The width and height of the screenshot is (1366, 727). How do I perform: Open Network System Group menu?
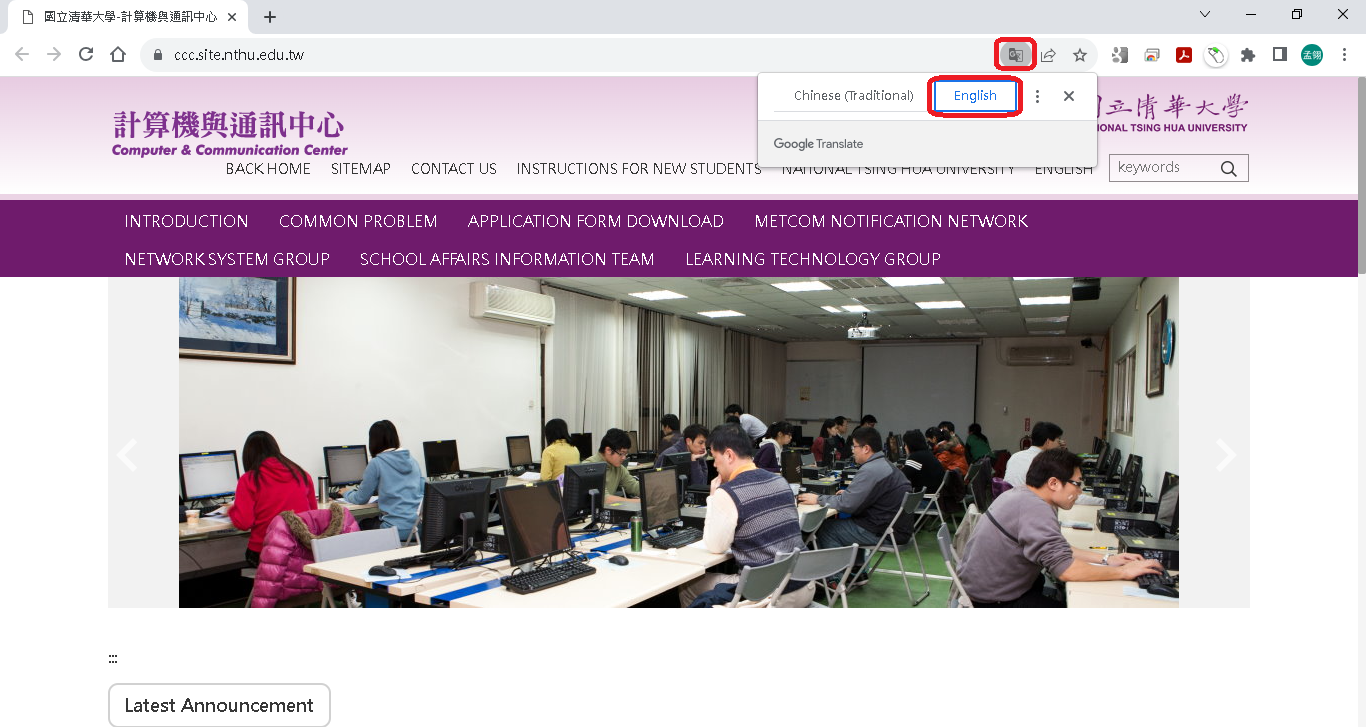point(227,259)
